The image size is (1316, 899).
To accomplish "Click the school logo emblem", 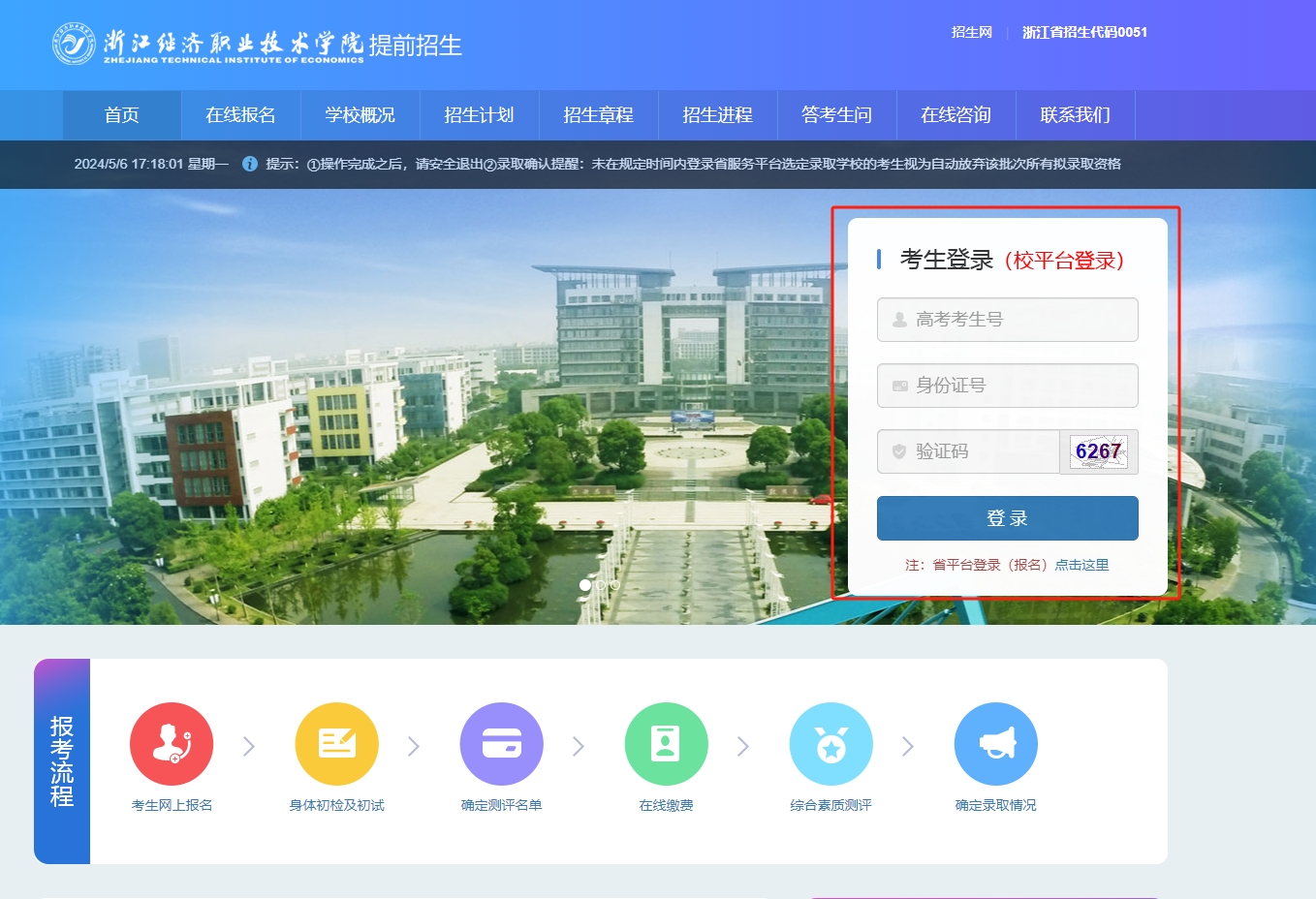I will point(74,45).
